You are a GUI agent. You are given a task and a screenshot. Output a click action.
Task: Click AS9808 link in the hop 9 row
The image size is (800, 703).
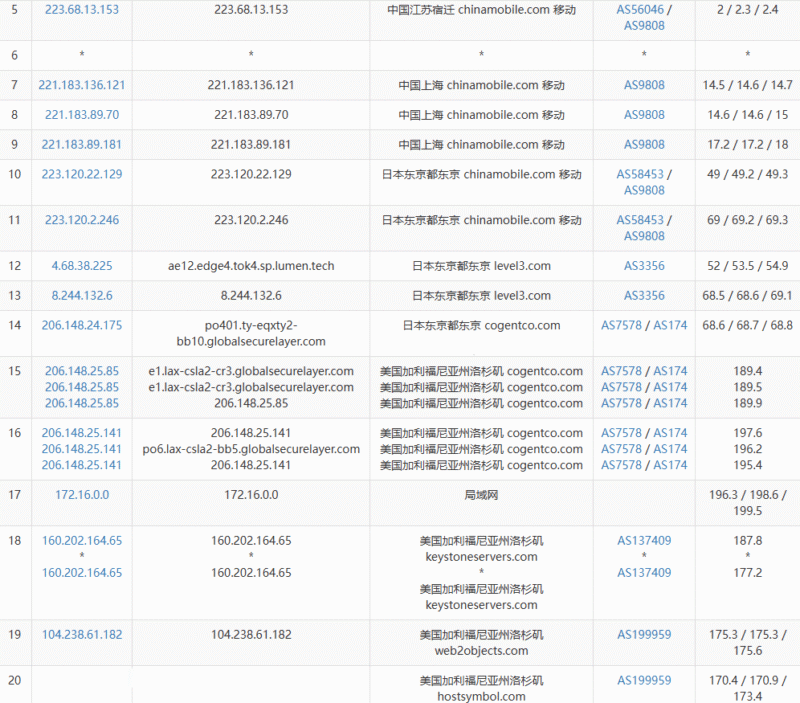point(644,144)
